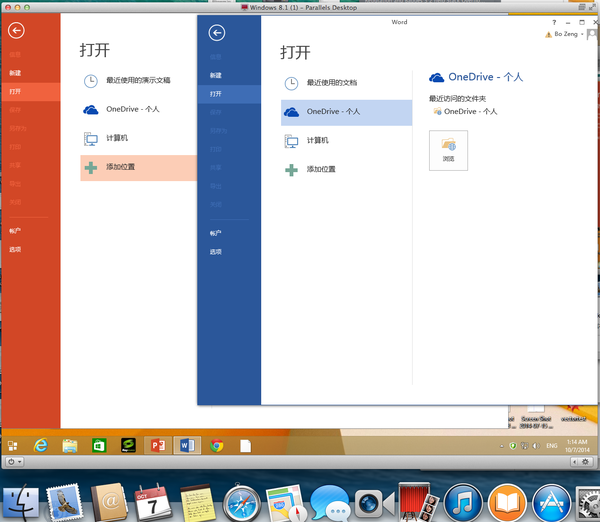Click Parallels left arrow beside gear
The width and height of the screenshot is (600, 522).
tap(574, 462)
